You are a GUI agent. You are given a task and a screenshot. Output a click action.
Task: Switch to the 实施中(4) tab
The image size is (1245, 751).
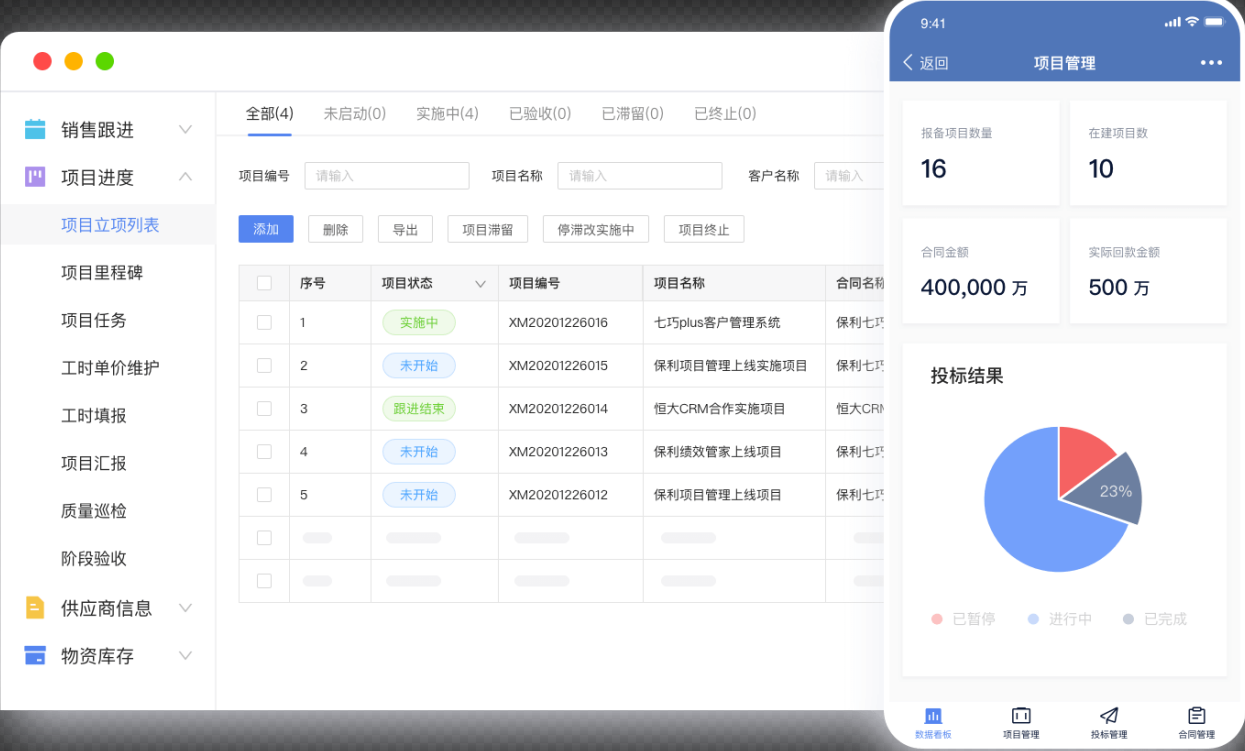[x=447, y=113]
